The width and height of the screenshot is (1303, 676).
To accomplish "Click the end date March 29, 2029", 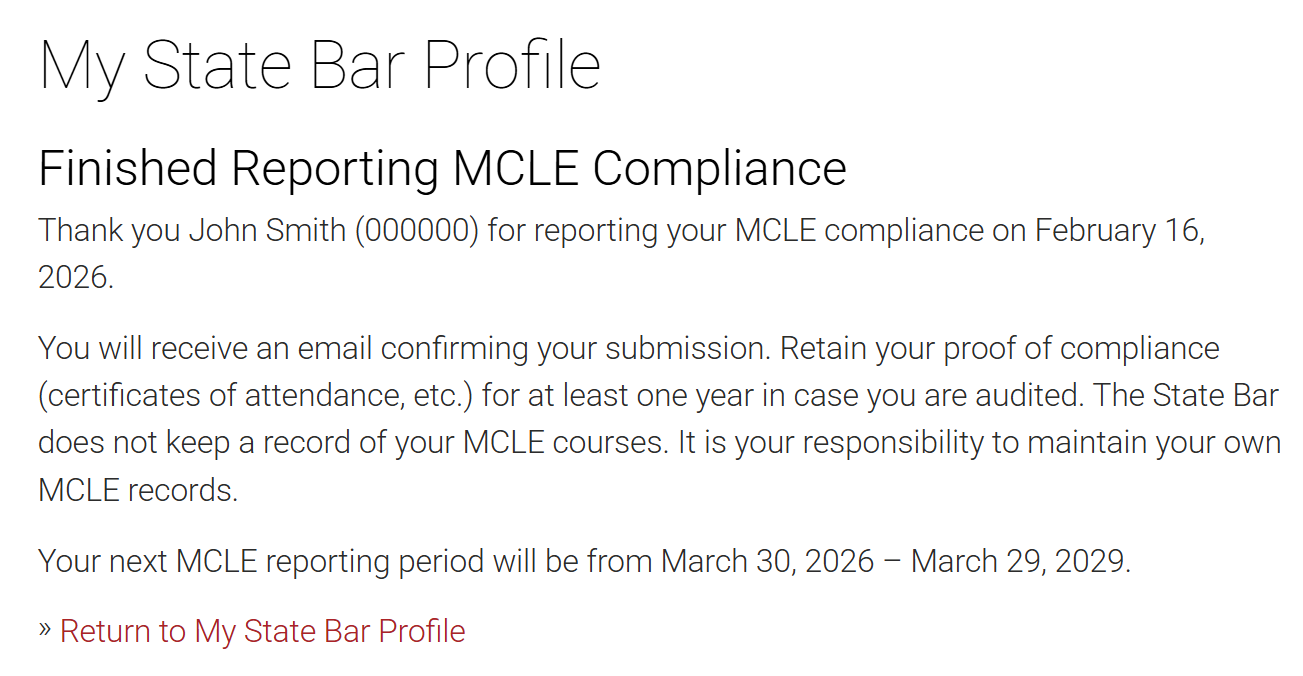I will (1020, 561).
